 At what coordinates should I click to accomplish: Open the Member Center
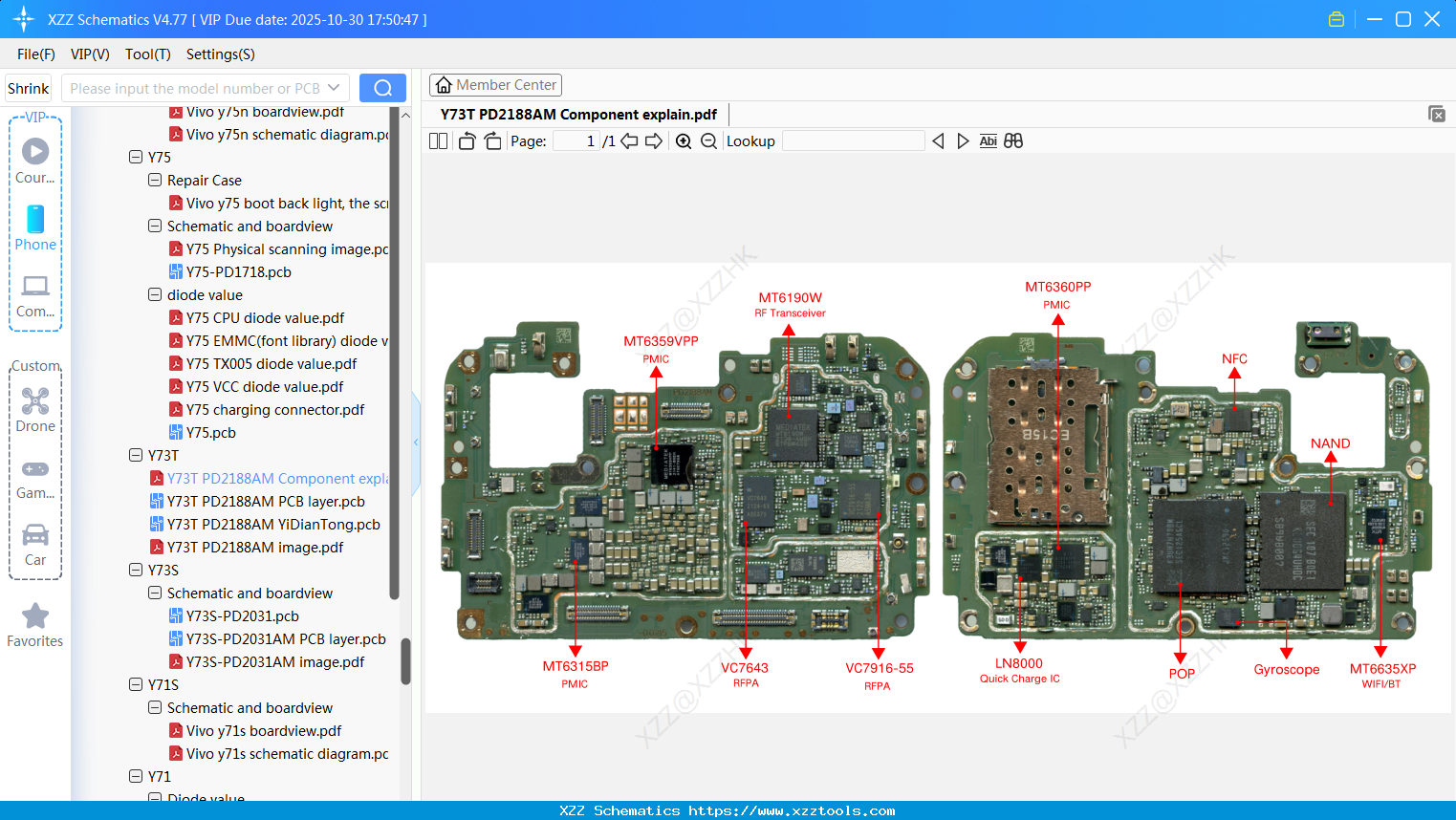495,84
